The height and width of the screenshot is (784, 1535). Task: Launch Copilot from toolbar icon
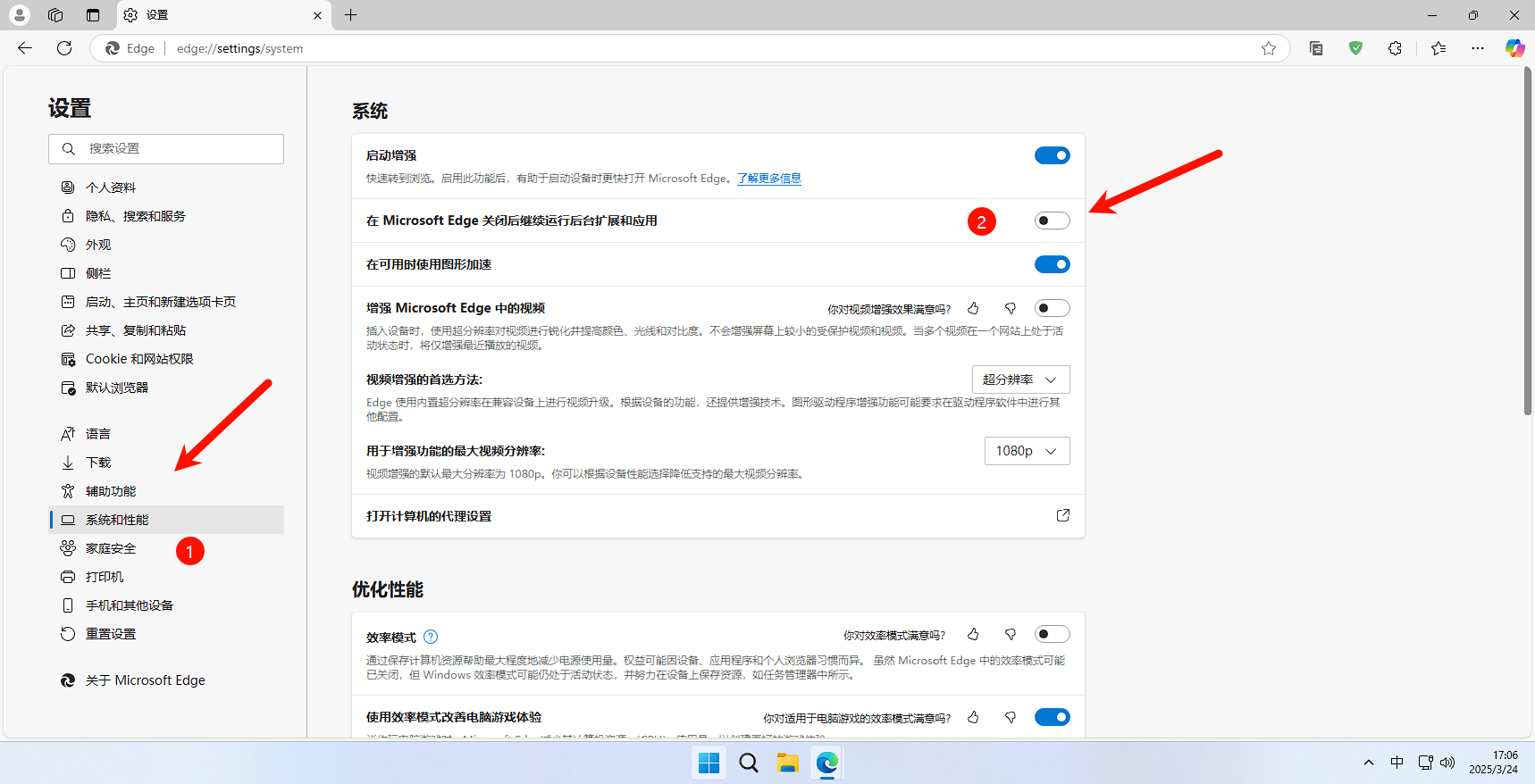[x=1514, y=48]
